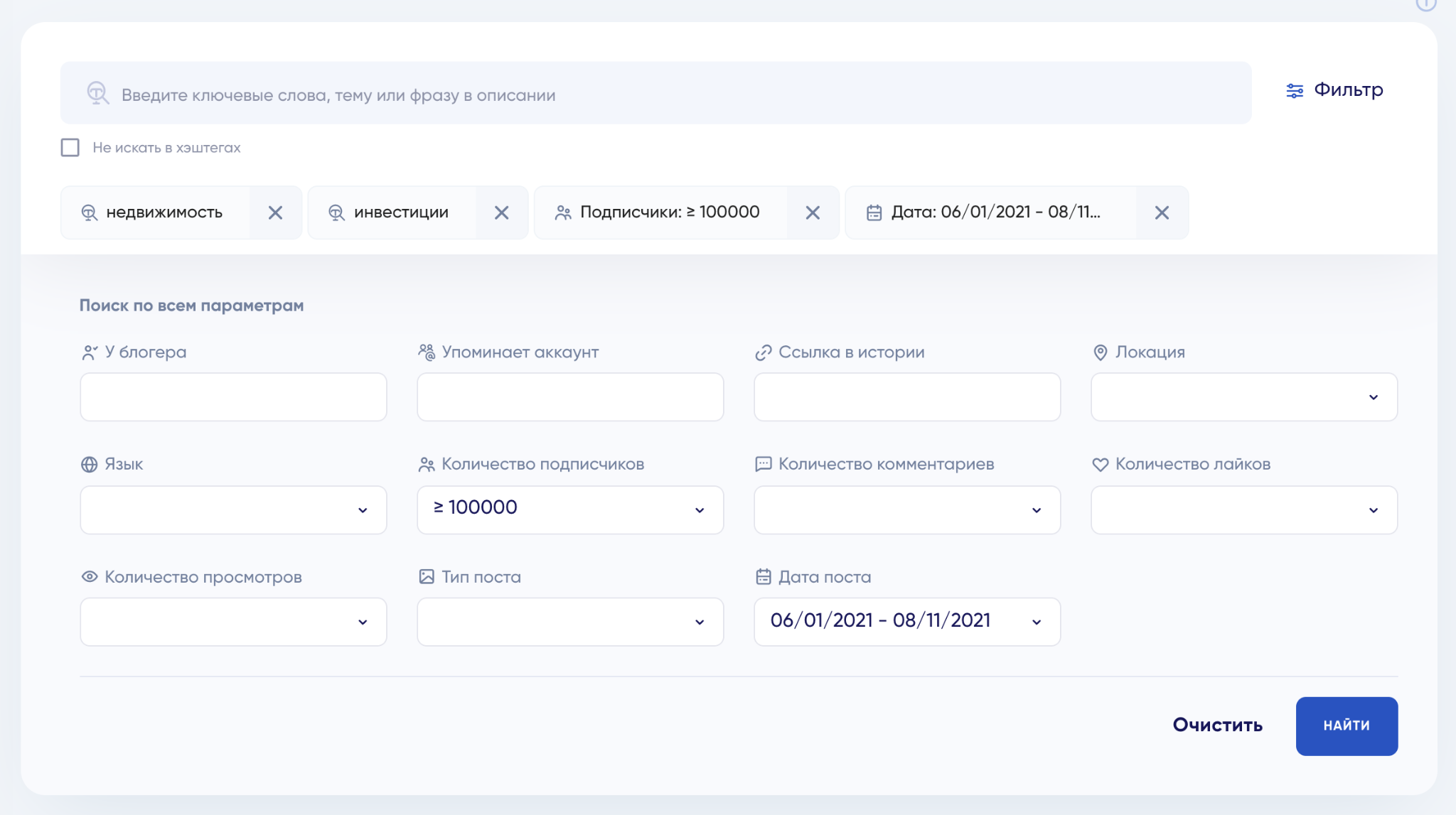This screenshot has height=815, width=1456.
Task: Remove the недвижимость keyword tag
Action: coord(275,212)
